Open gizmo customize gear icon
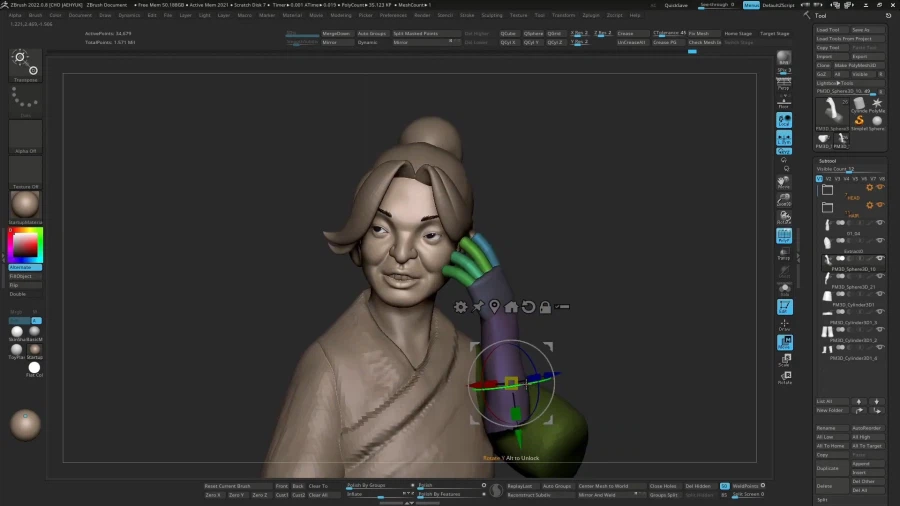The image size is (900, 506). pos(460,307)
